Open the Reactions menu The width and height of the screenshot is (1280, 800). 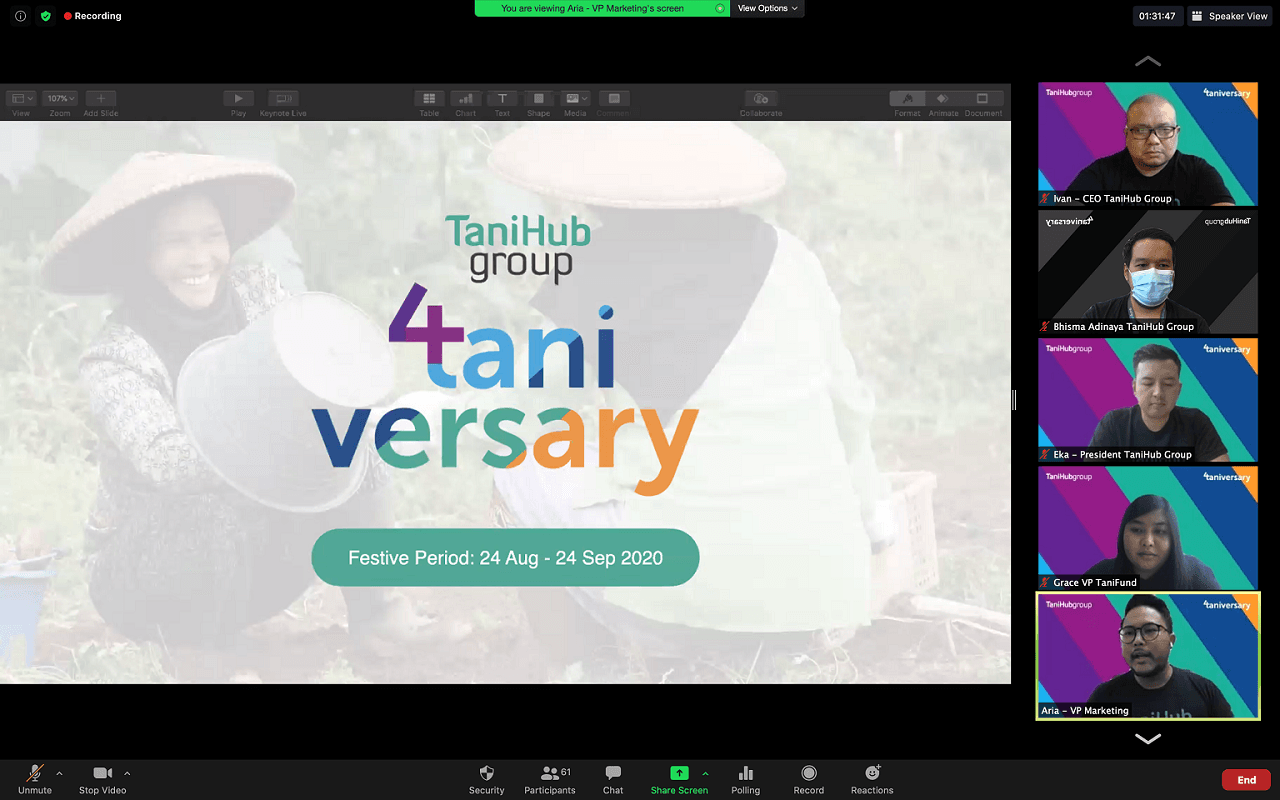(872, 774)
